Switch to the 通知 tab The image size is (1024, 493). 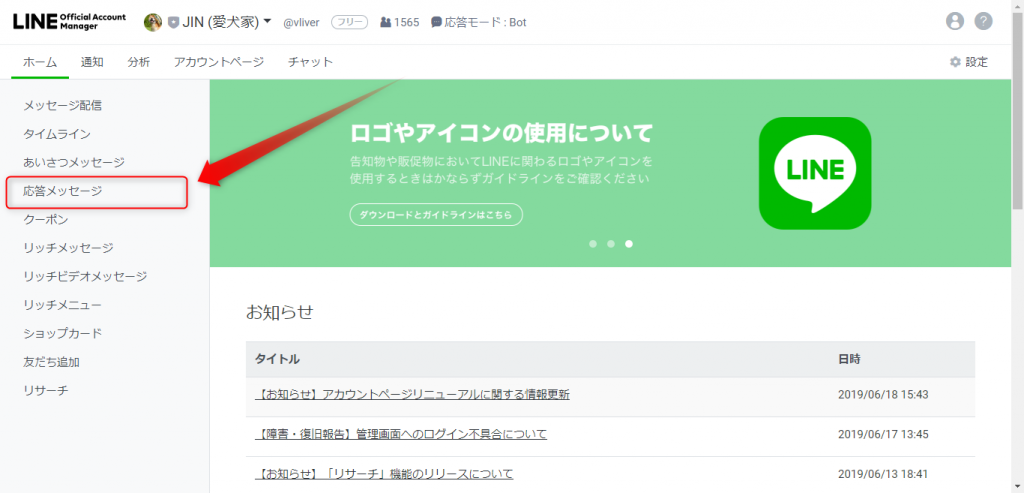(x=92, y=62)
